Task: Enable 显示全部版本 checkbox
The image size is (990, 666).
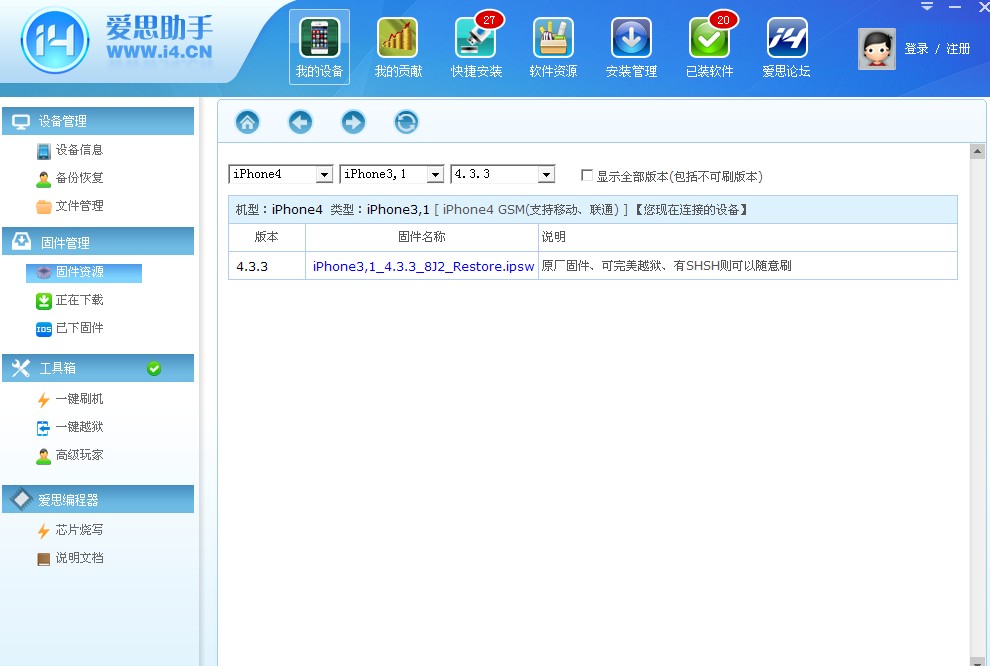Action: [x=587, y=175]
